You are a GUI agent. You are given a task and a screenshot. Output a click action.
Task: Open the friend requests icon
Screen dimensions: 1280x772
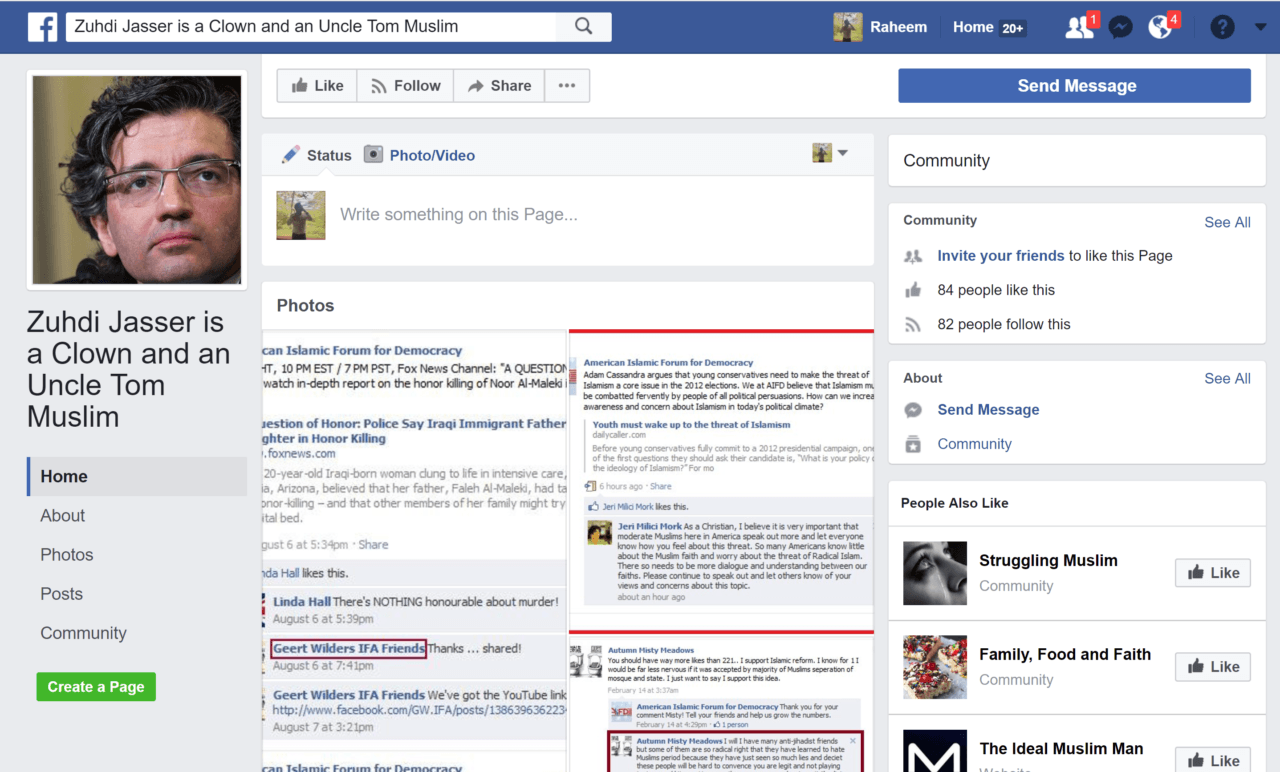point(1080,27)
